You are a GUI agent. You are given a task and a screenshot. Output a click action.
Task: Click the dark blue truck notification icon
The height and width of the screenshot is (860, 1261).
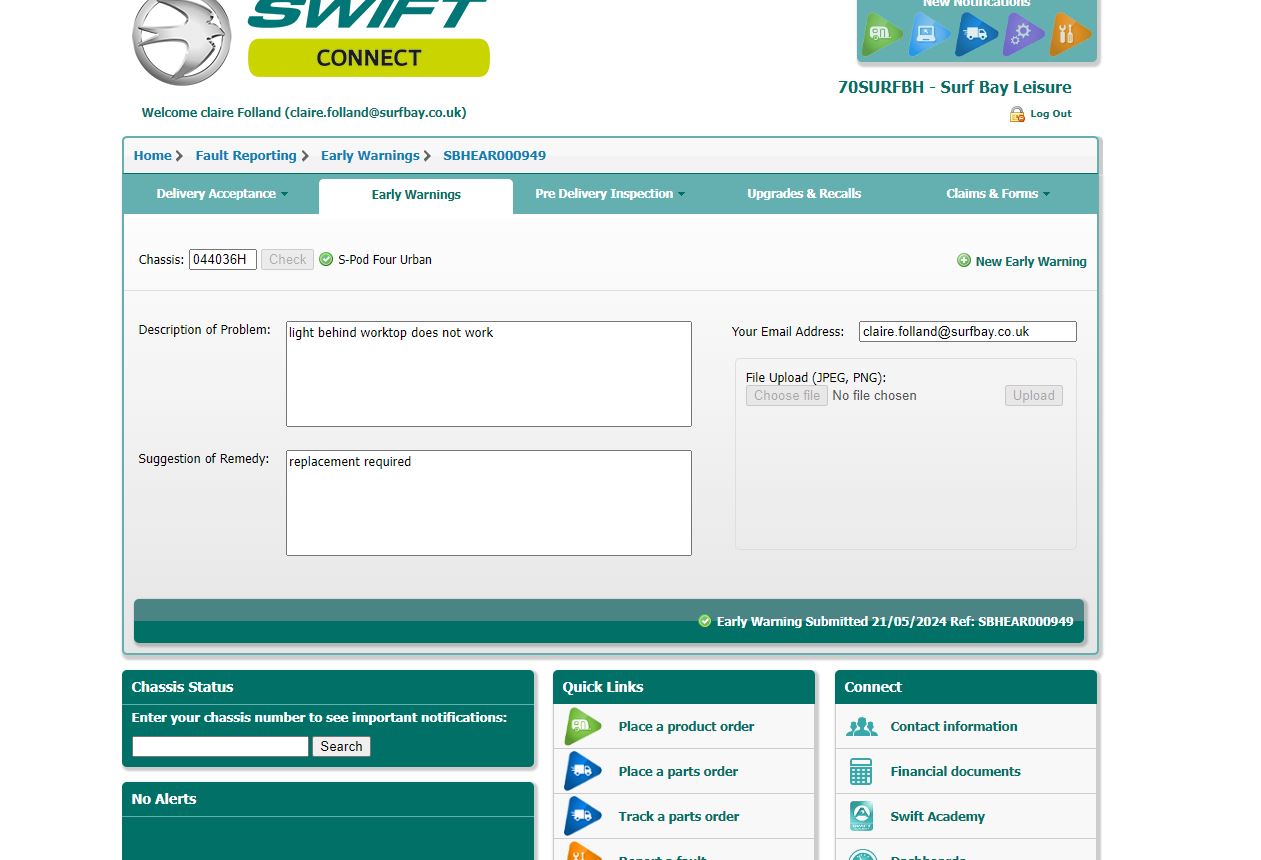[x=976, y=34]
